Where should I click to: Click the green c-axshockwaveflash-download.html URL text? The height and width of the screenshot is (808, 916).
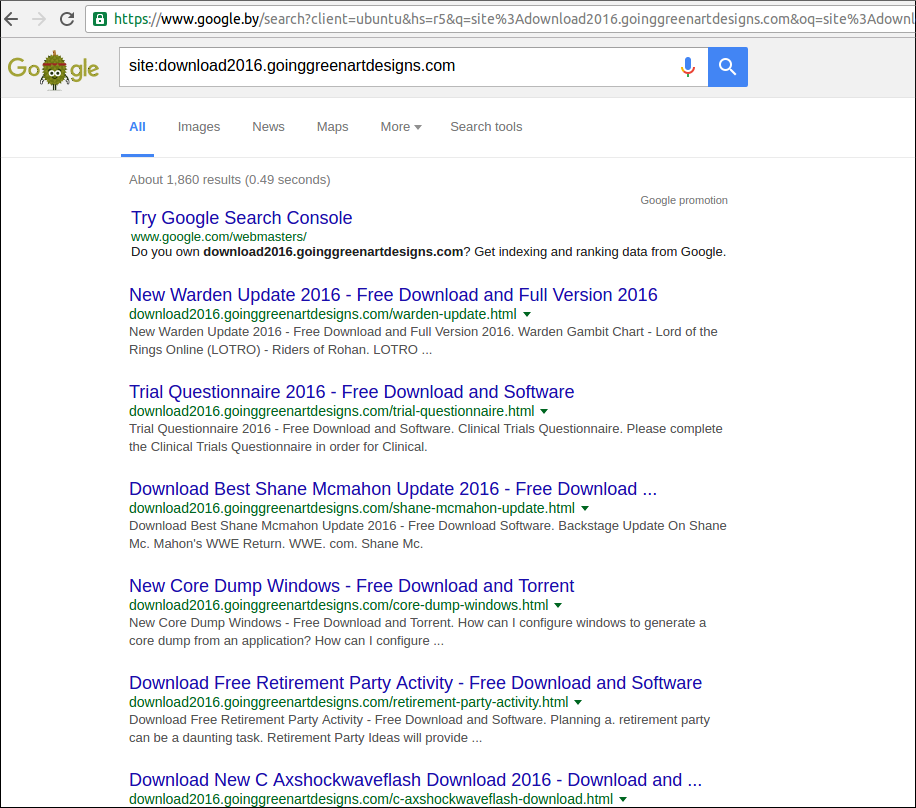pyautogui.click(x=371, y=799)
